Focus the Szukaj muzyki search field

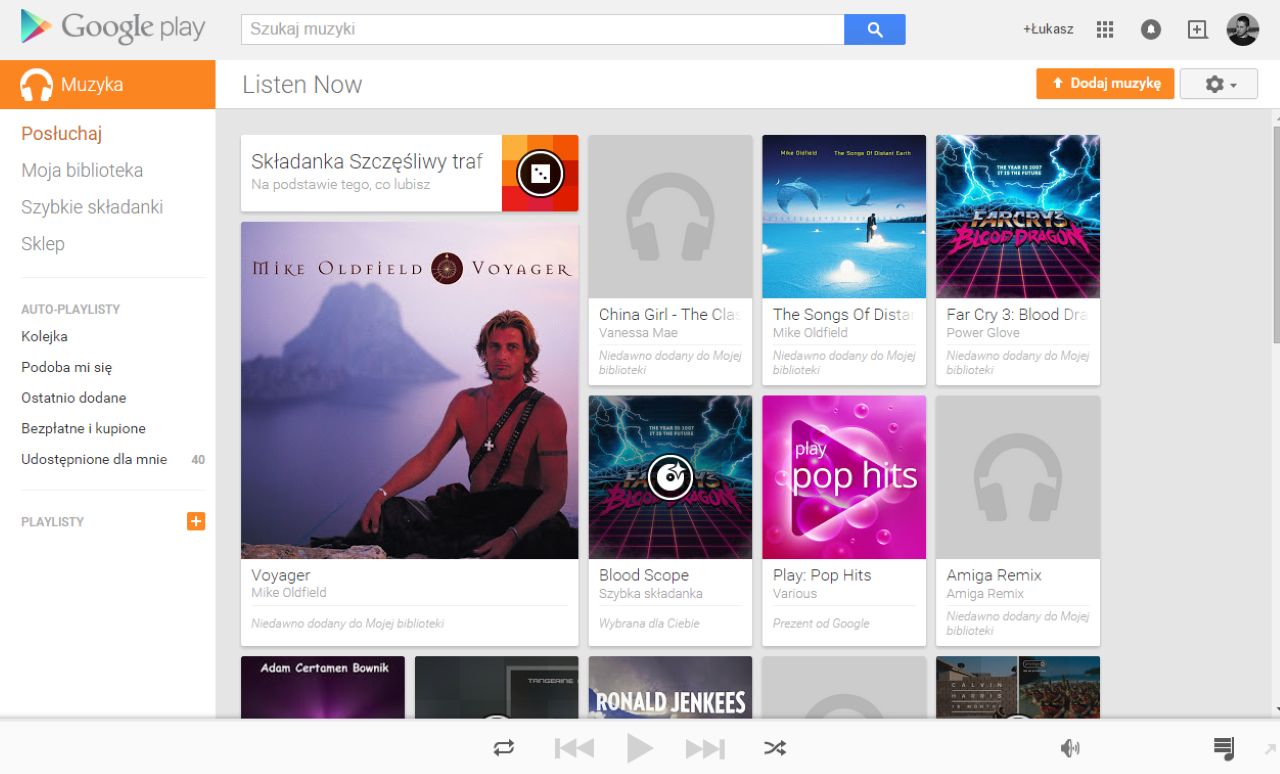click(543, 30)
